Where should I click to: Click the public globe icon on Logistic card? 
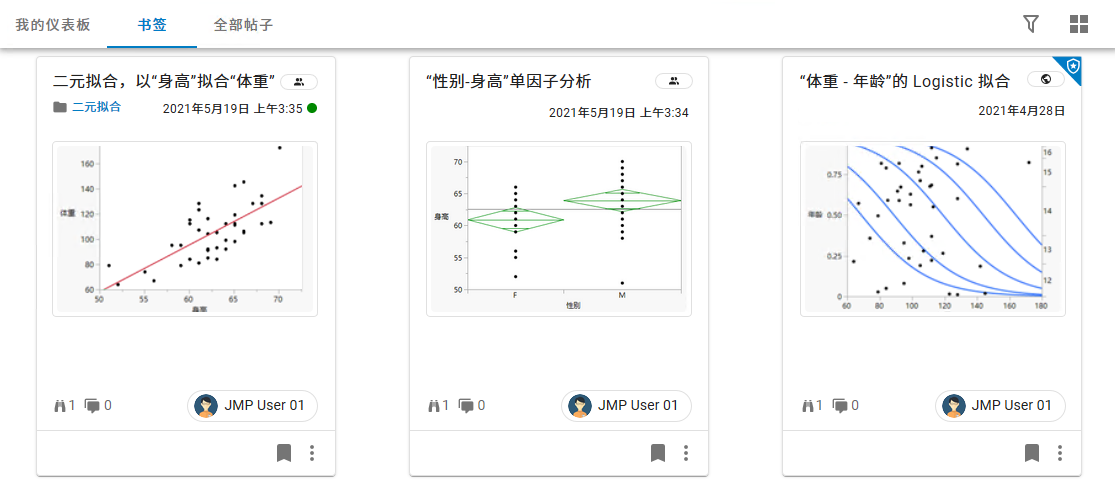1046,81
